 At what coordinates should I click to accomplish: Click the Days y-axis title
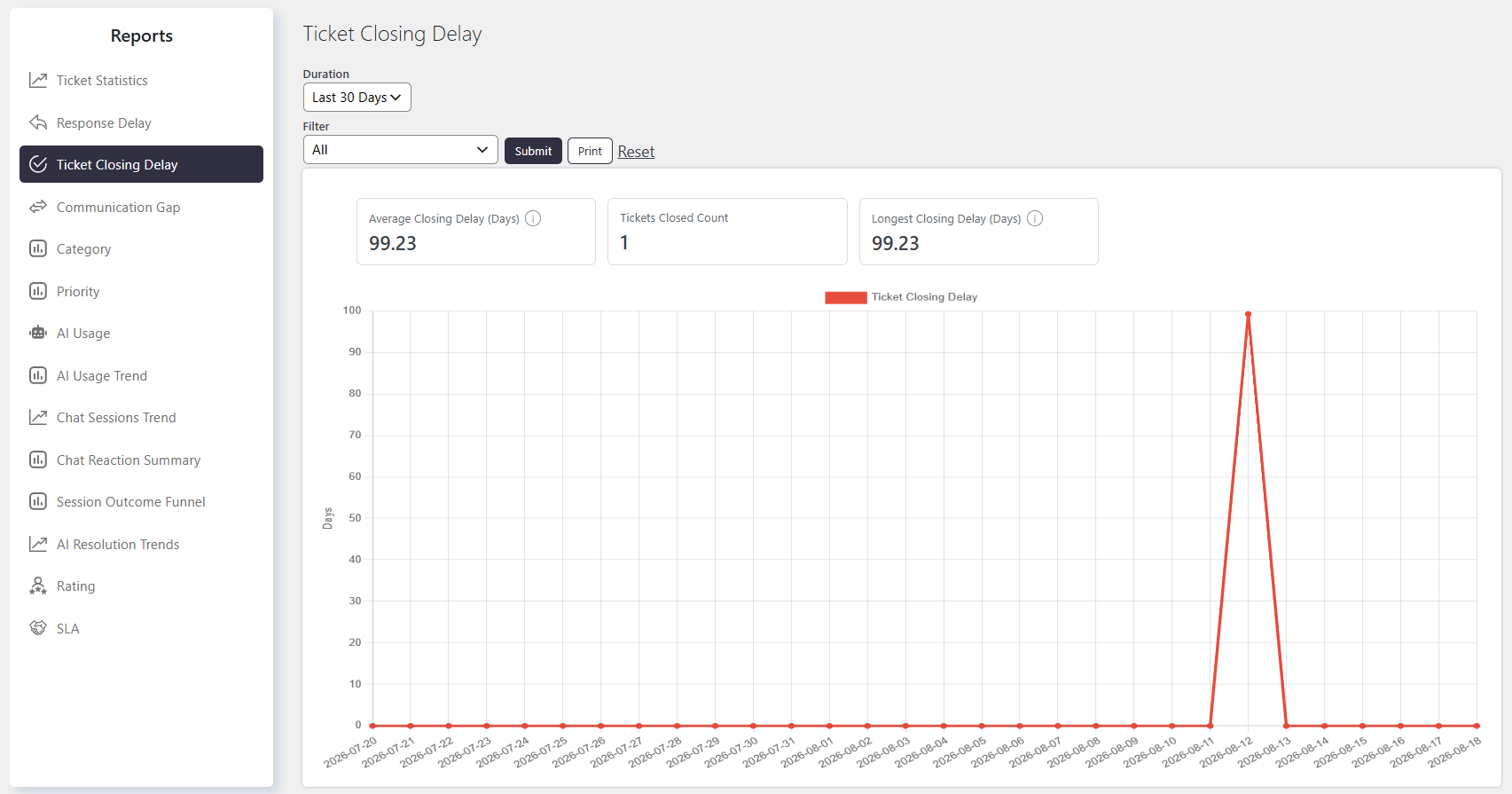point(328,518)
